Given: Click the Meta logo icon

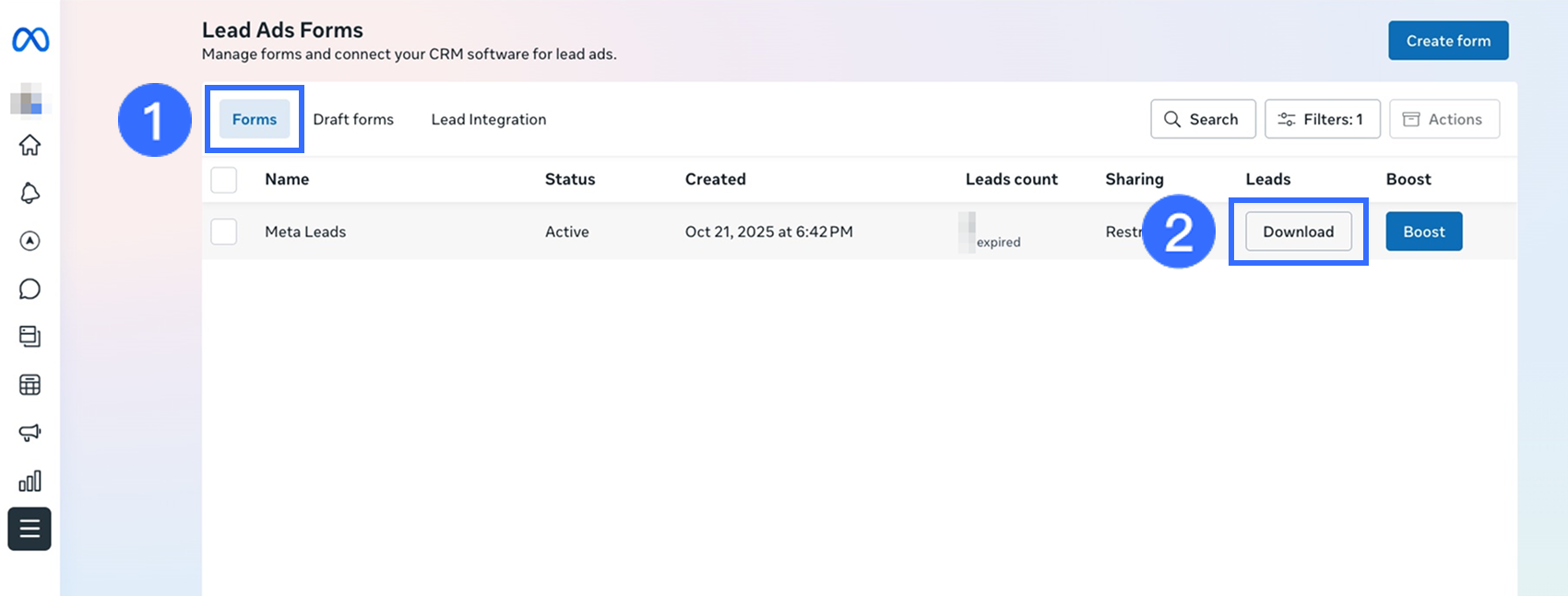Looking at the screenshot, I should pyautogui.click(x=30, y=40).
